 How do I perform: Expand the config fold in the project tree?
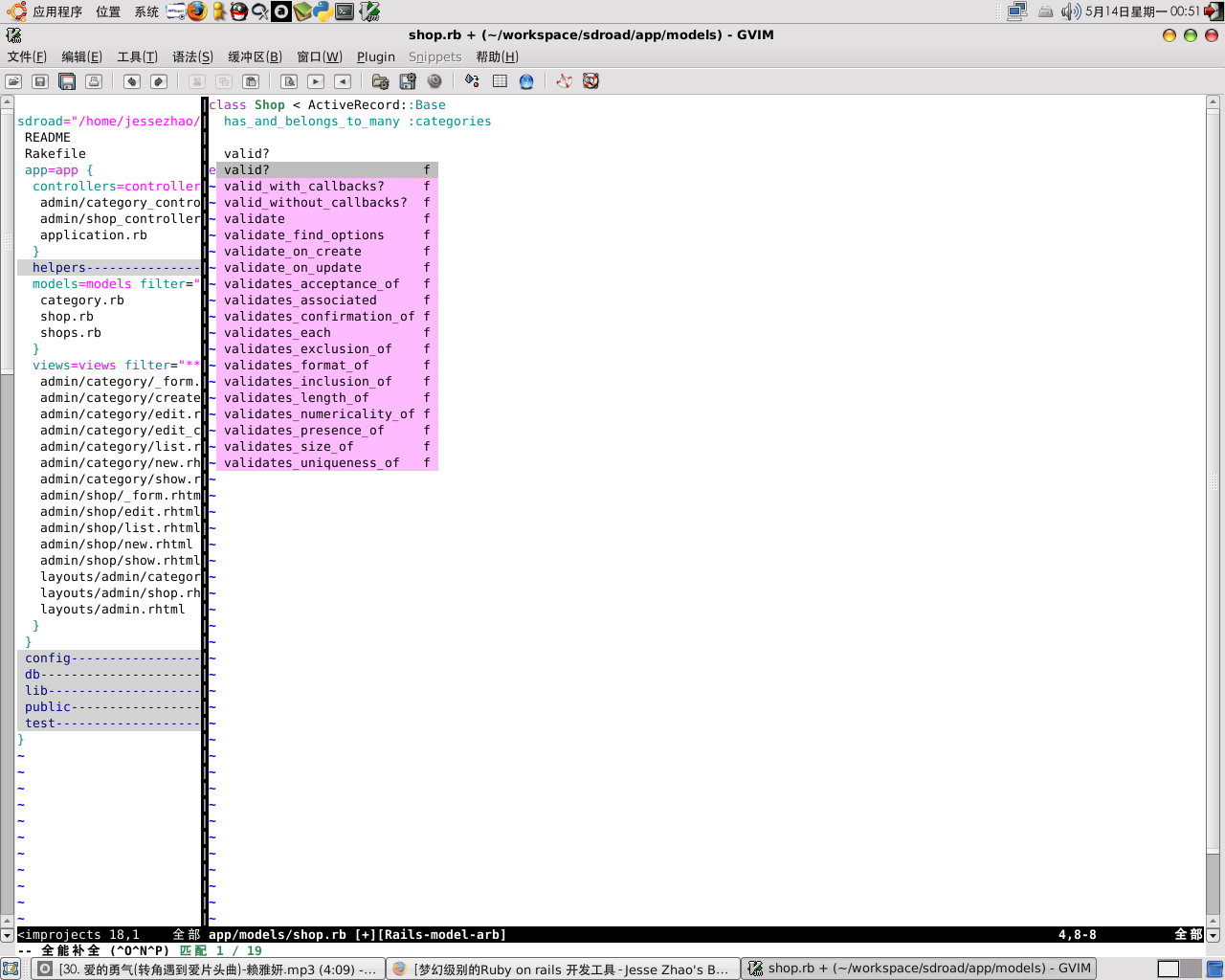point(109,658)
